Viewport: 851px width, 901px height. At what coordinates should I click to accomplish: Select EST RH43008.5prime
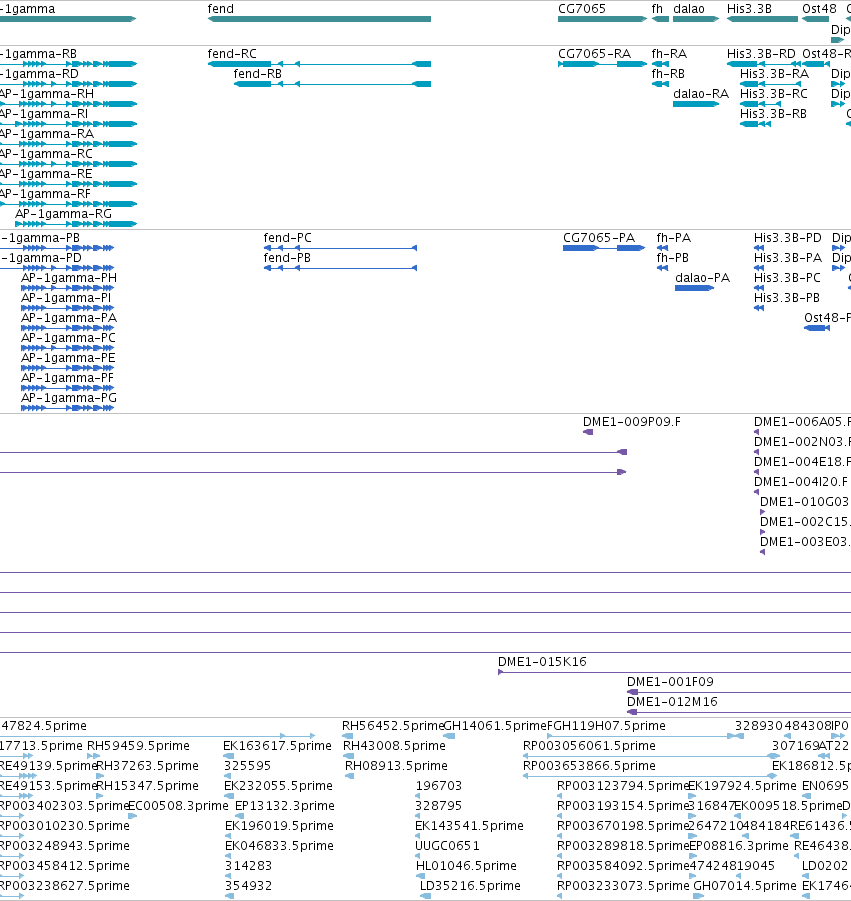(394, 746)
